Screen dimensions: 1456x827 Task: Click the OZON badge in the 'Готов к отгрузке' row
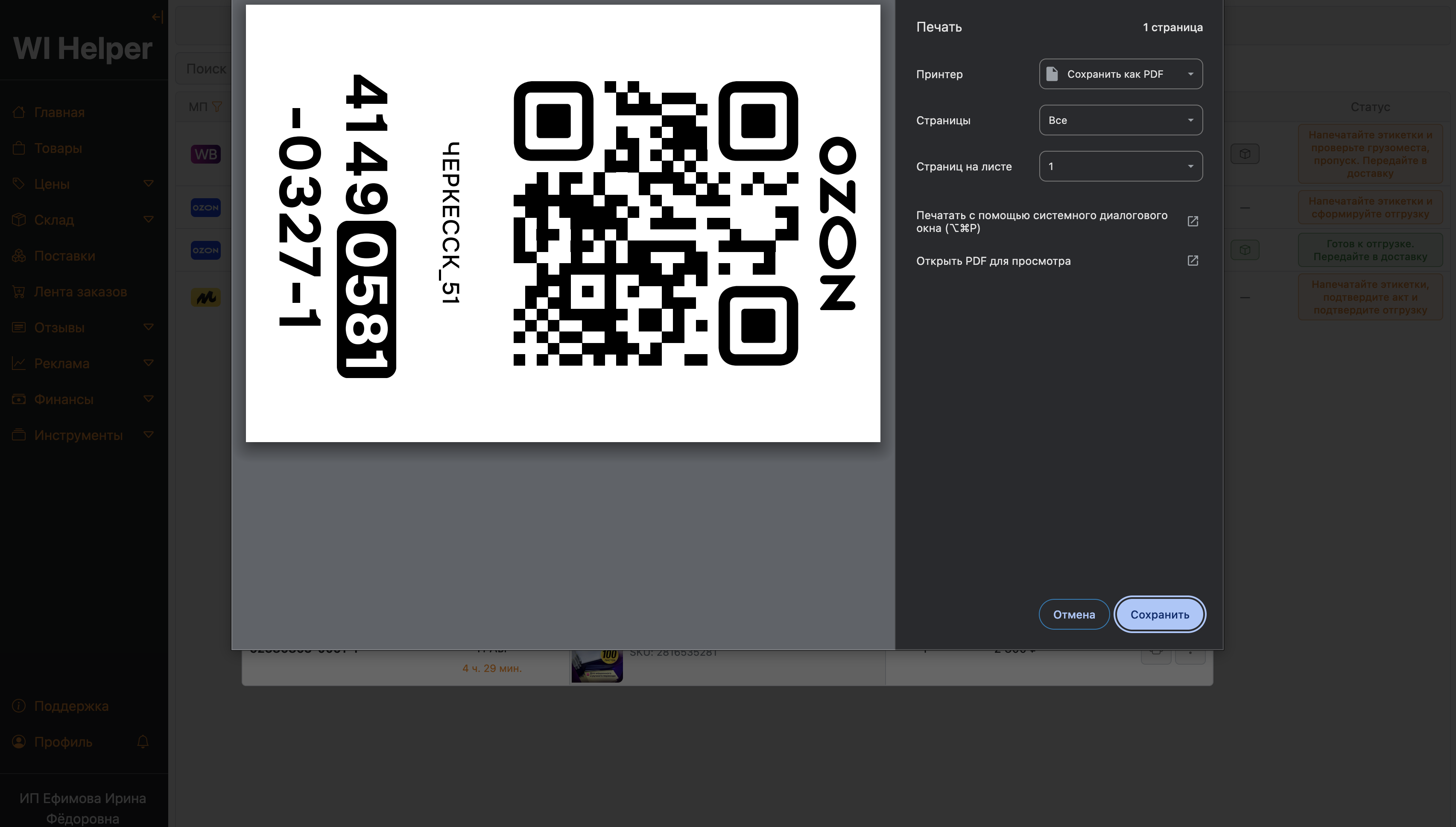click(205, 250)
